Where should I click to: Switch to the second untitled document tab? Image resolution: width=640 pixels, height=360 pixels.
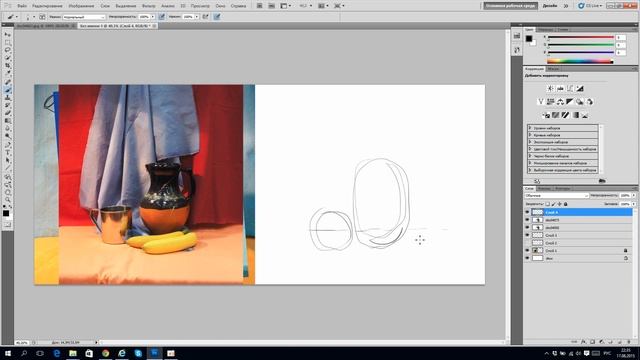[118, 26]
